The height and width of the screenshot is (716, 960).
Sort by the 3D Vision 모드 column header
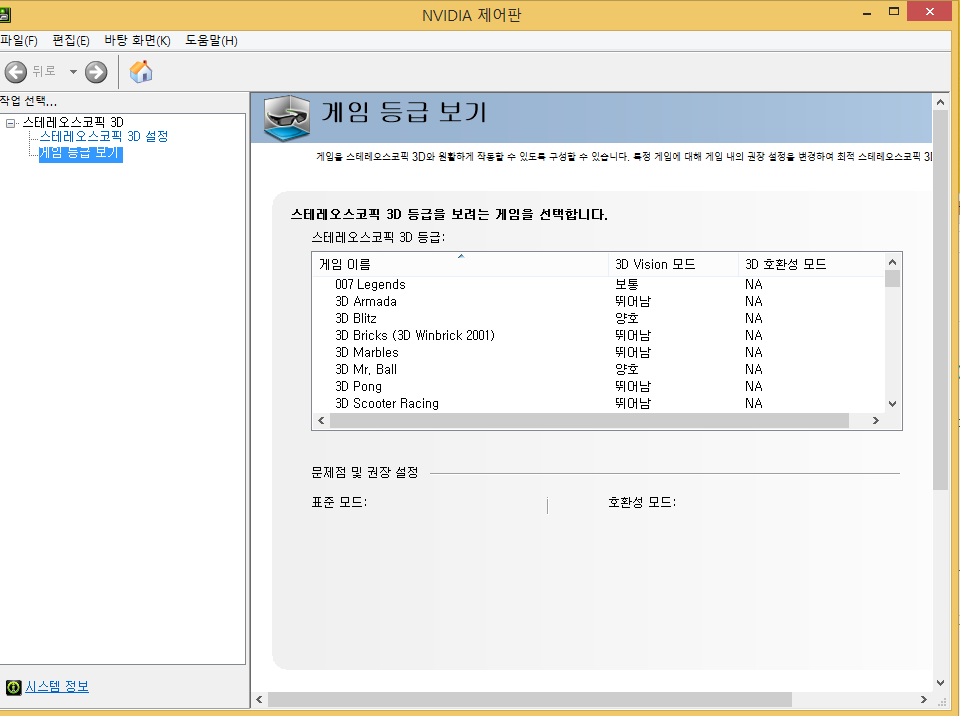click(x=673, y=265)
